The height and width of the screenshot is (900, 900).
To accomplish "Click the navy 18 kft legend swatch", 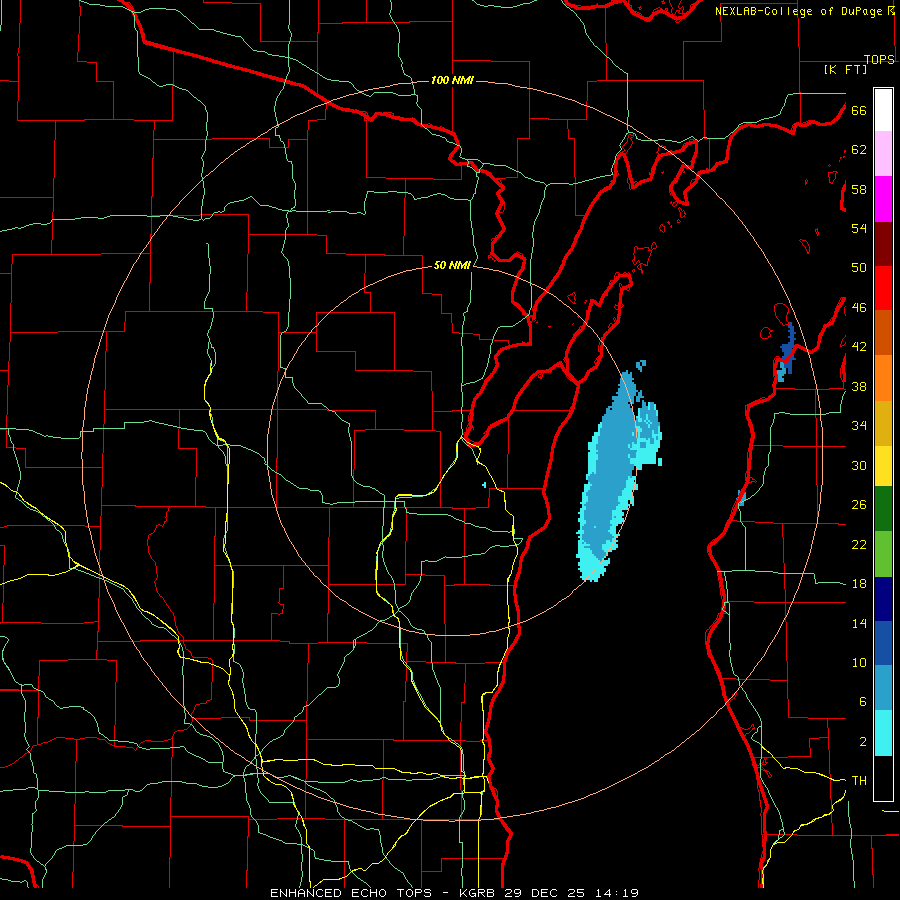I will pos(883,599).
